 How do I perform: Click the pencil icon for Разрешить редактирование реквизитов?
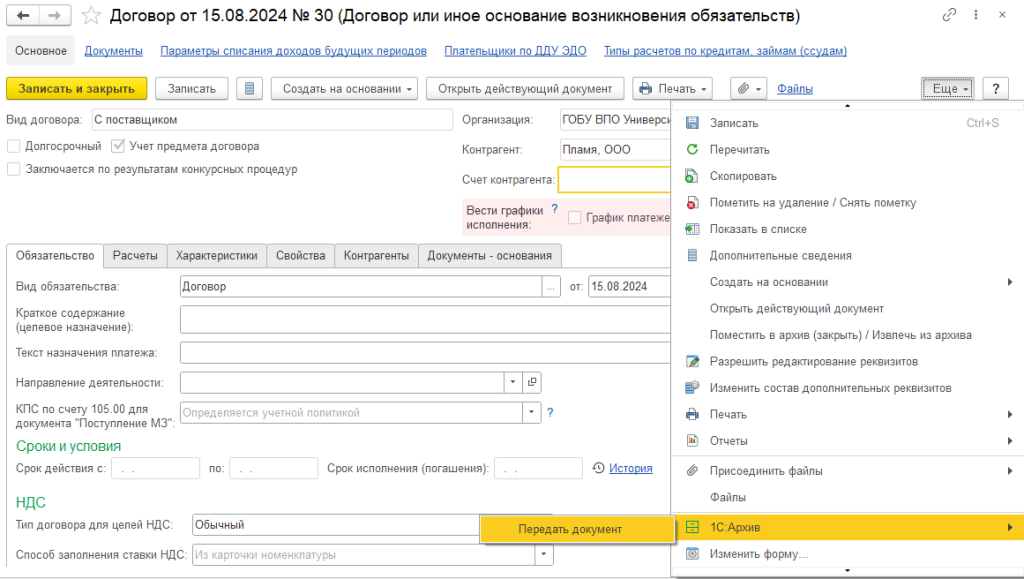click(x=692, y=362)
